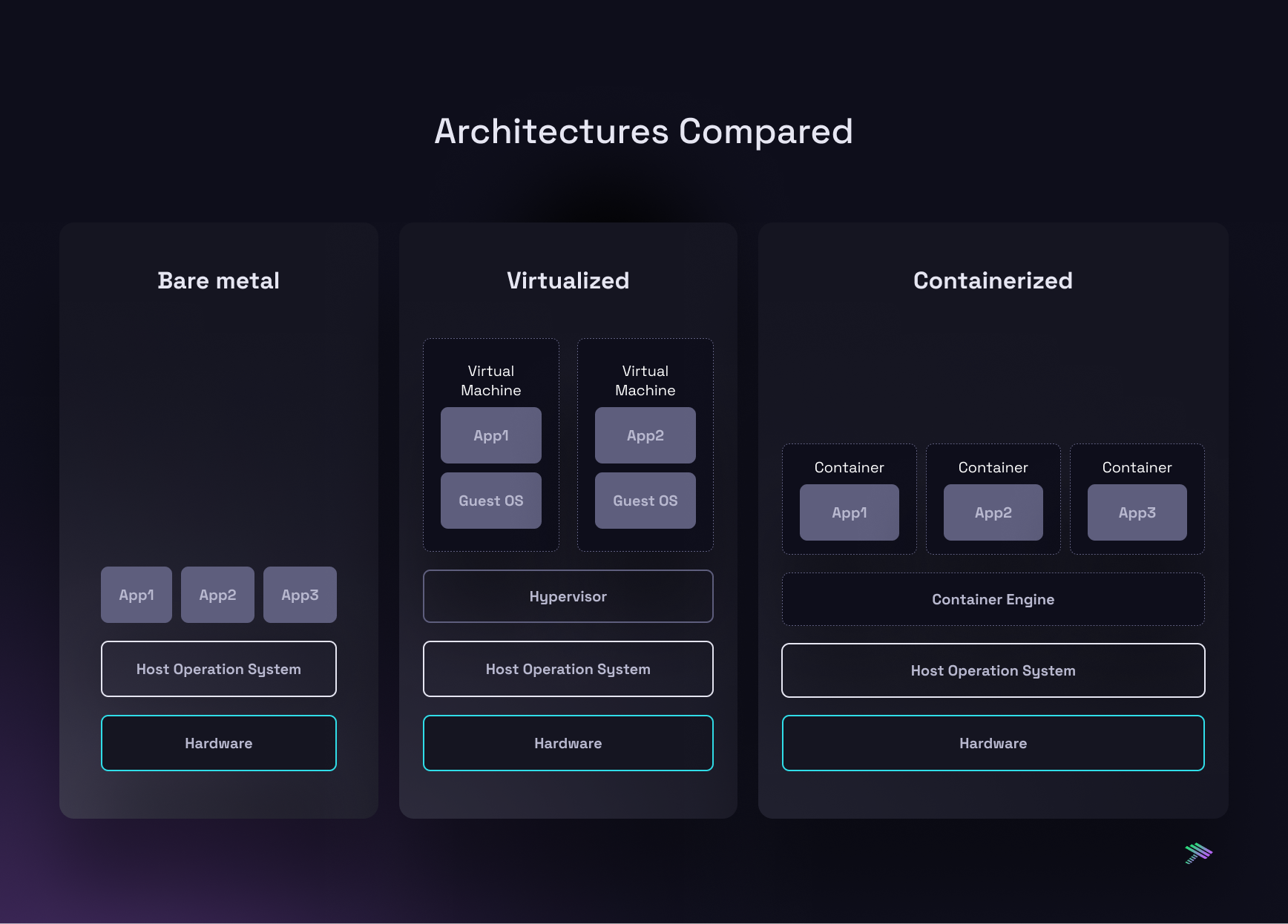This screenshot has height=924, width=1288.
Task: Click App3 box in Bare metal column
Action: [x=300, y=595]
